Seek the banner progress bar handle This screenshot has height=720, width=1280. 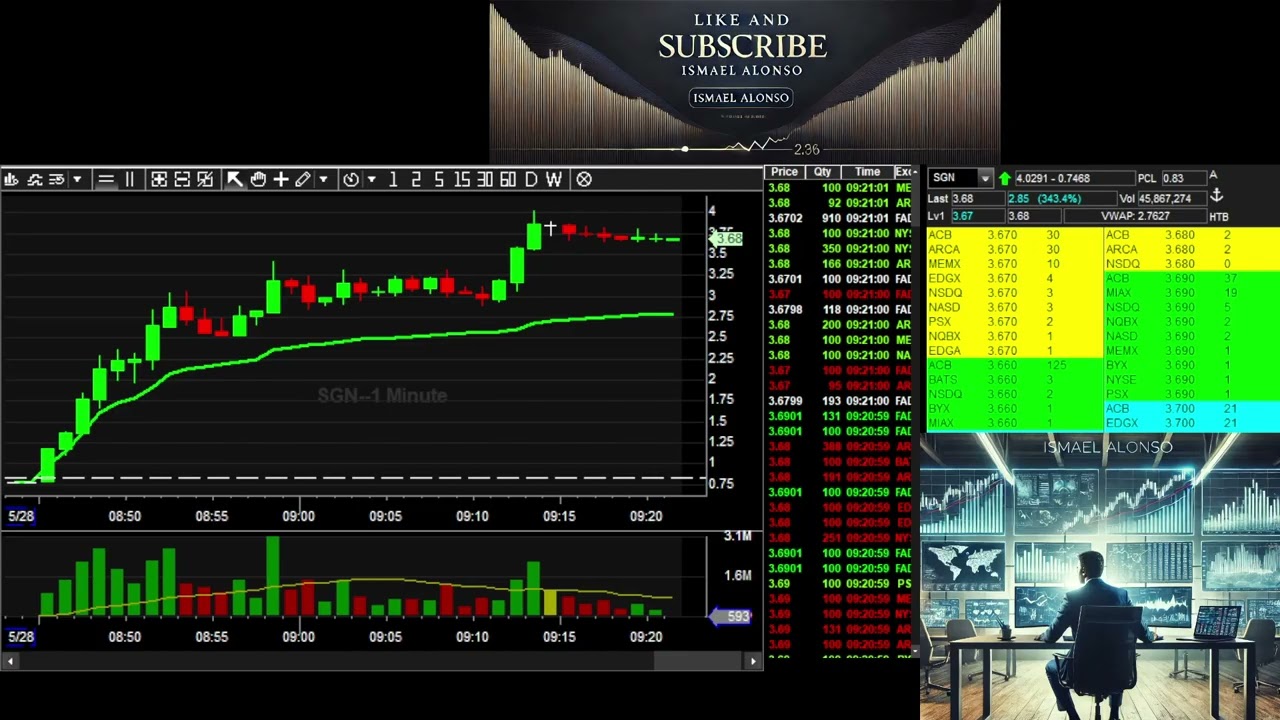click(685, 149)
